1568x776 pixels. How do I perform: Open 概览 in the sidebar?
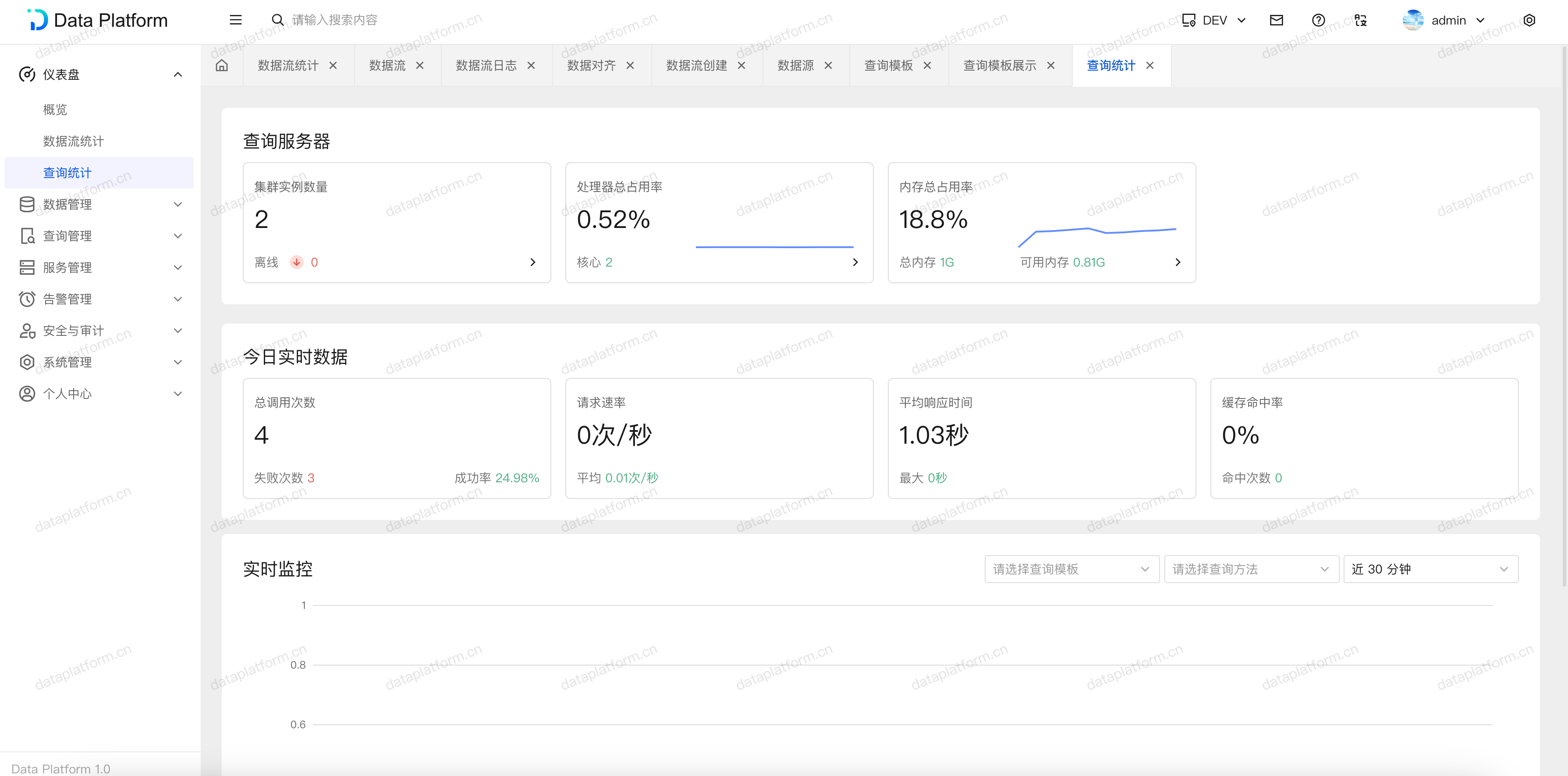click(55, 110)
